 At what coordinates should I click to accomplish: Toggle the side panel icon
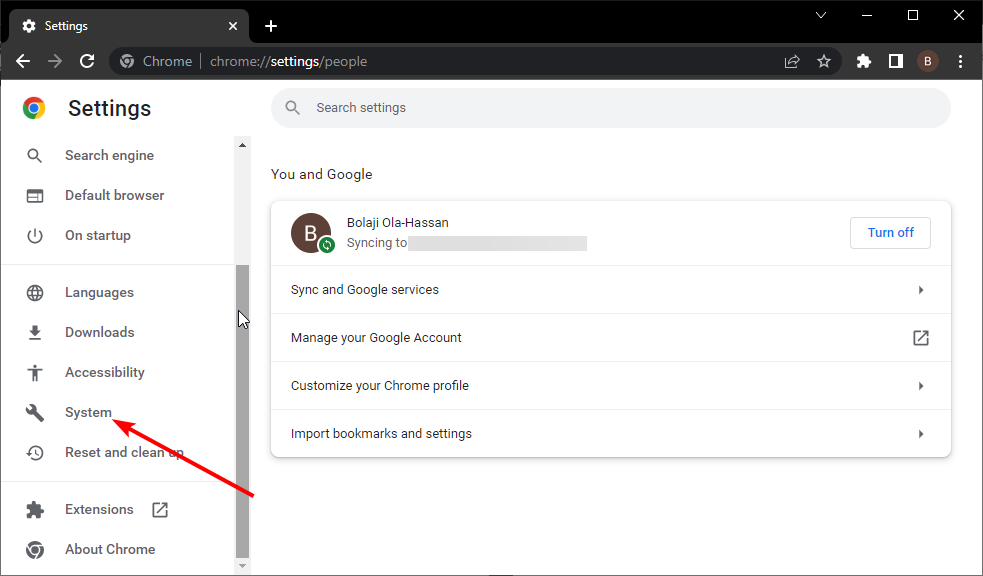point(896,61)
